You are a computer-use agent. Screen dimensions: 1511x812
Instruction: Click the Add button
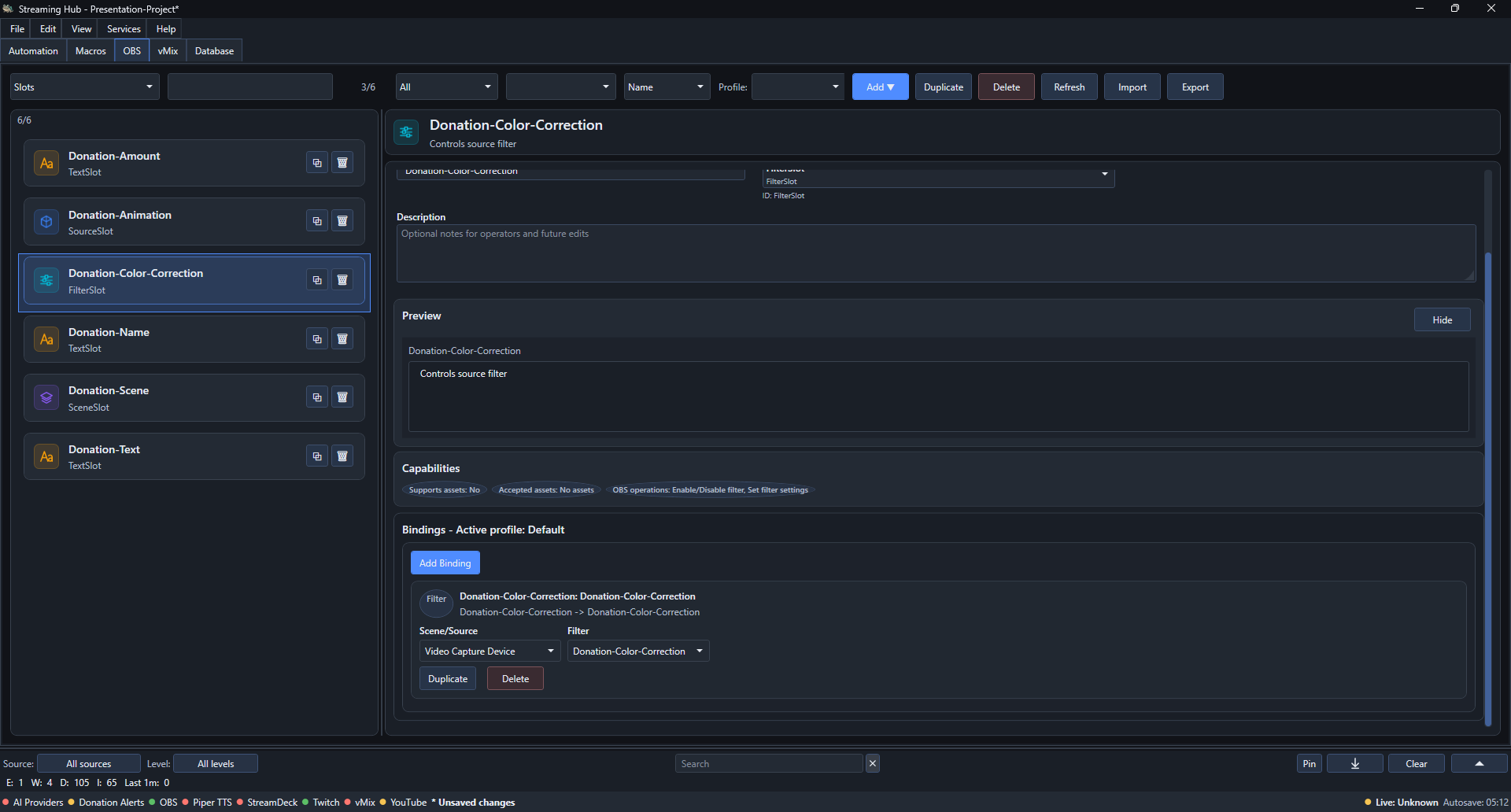click(880, 87)
